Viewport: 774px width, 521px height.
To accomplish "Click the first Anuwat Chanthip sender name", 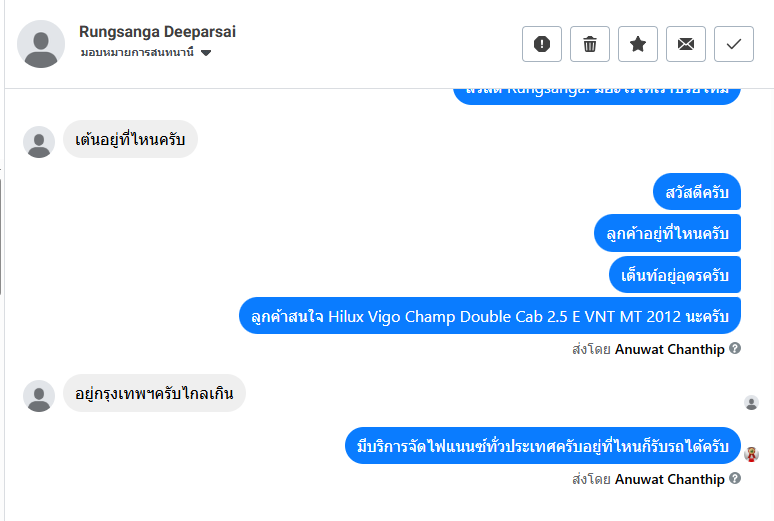I will click(669, 349).
